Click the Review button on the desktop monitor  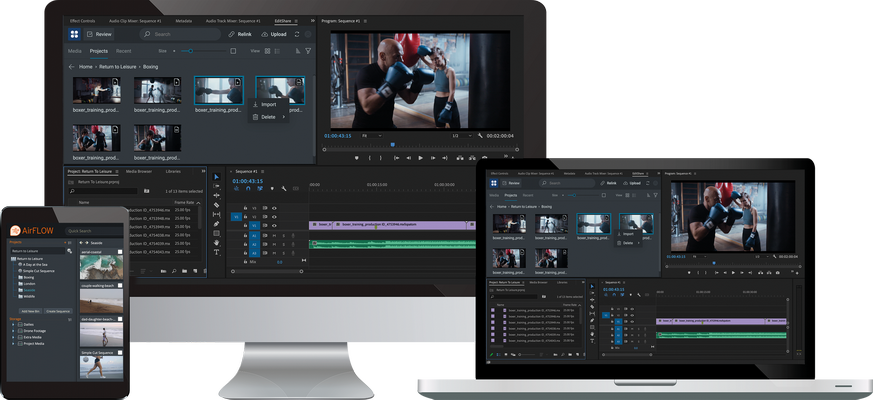click(x=99, y=34)
